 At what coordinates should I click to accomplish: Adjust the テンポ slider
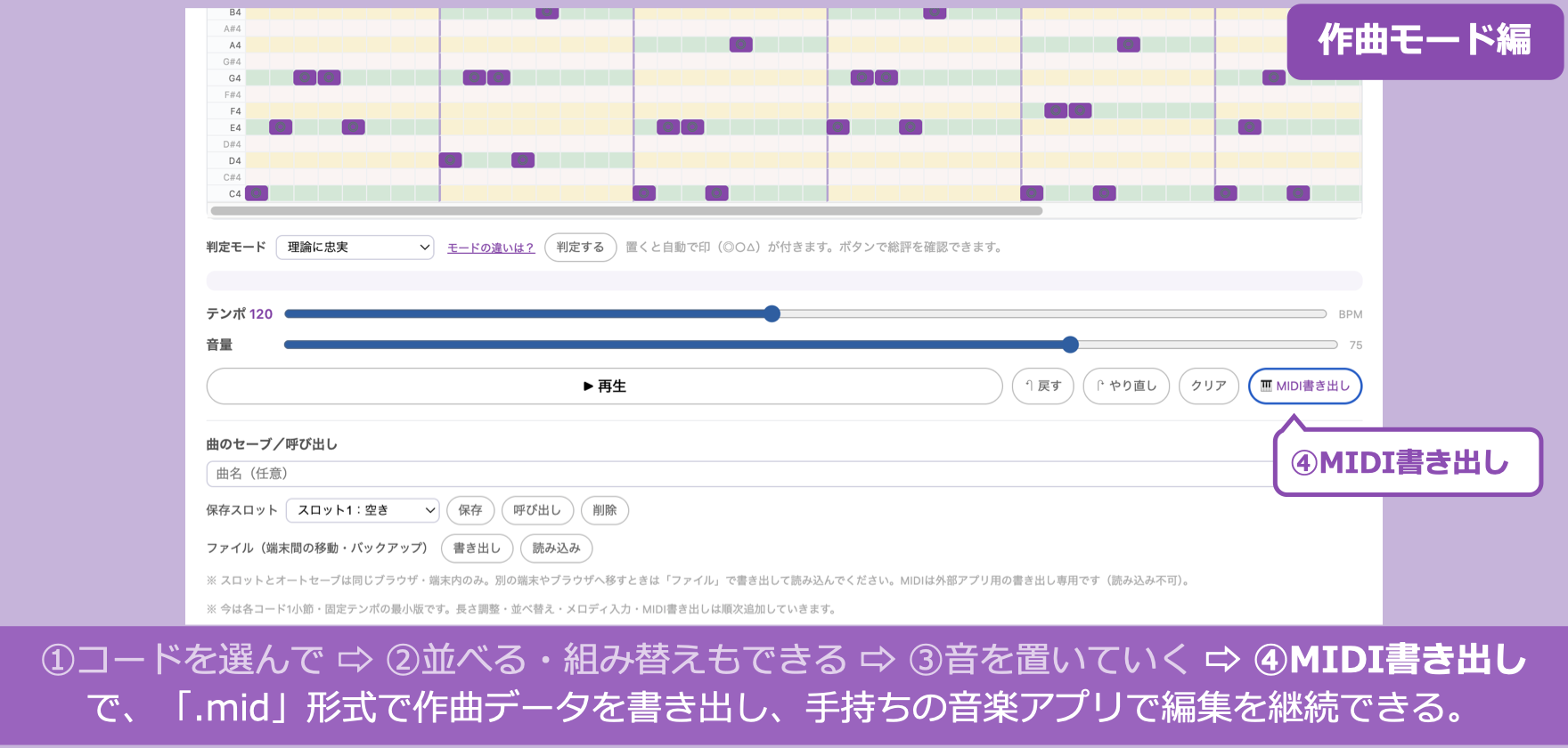tap(805, 313)
